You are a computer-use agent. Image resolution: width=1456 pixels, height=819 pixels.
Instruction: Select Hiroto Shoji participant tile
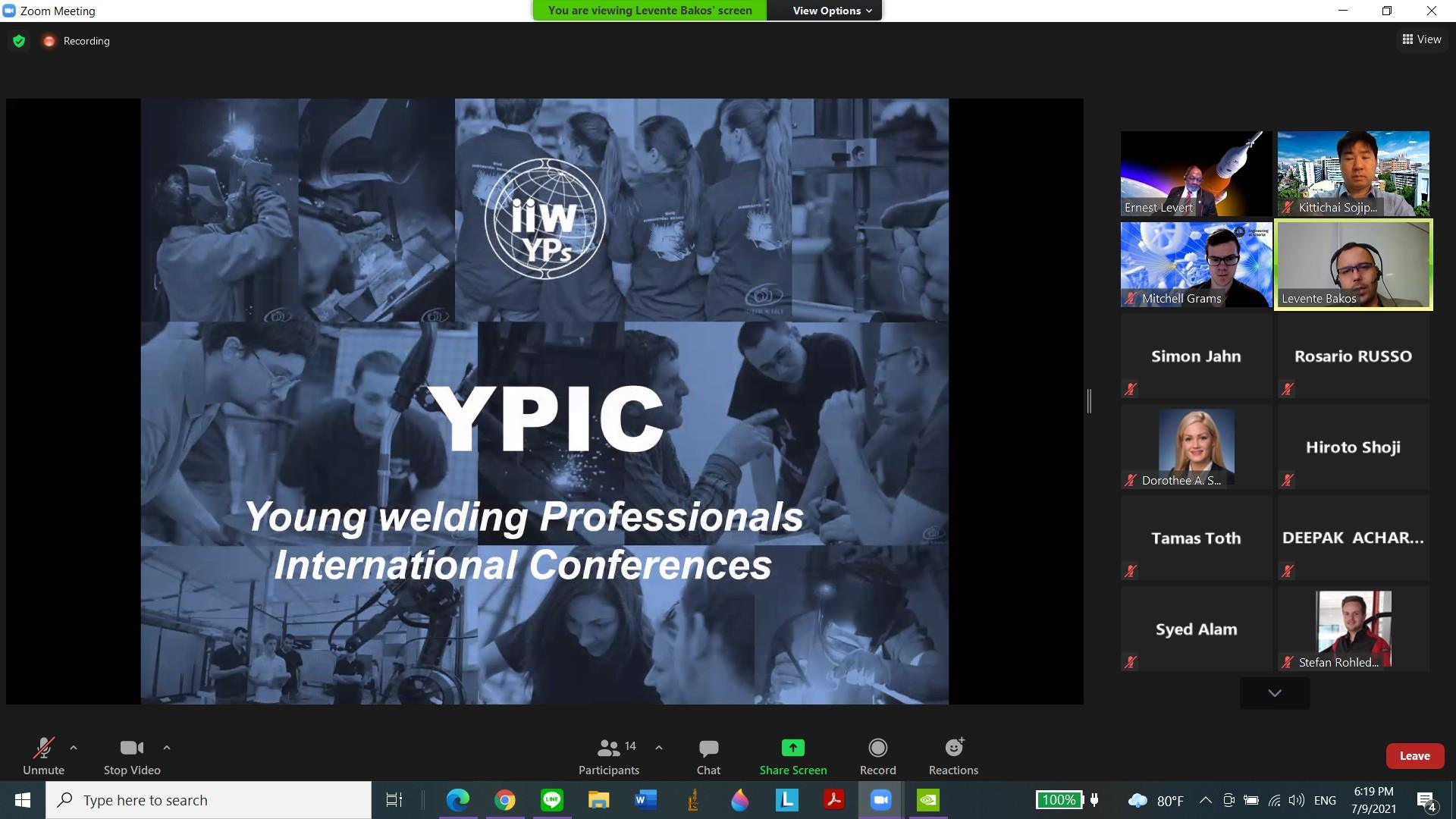coord(1353,447)
